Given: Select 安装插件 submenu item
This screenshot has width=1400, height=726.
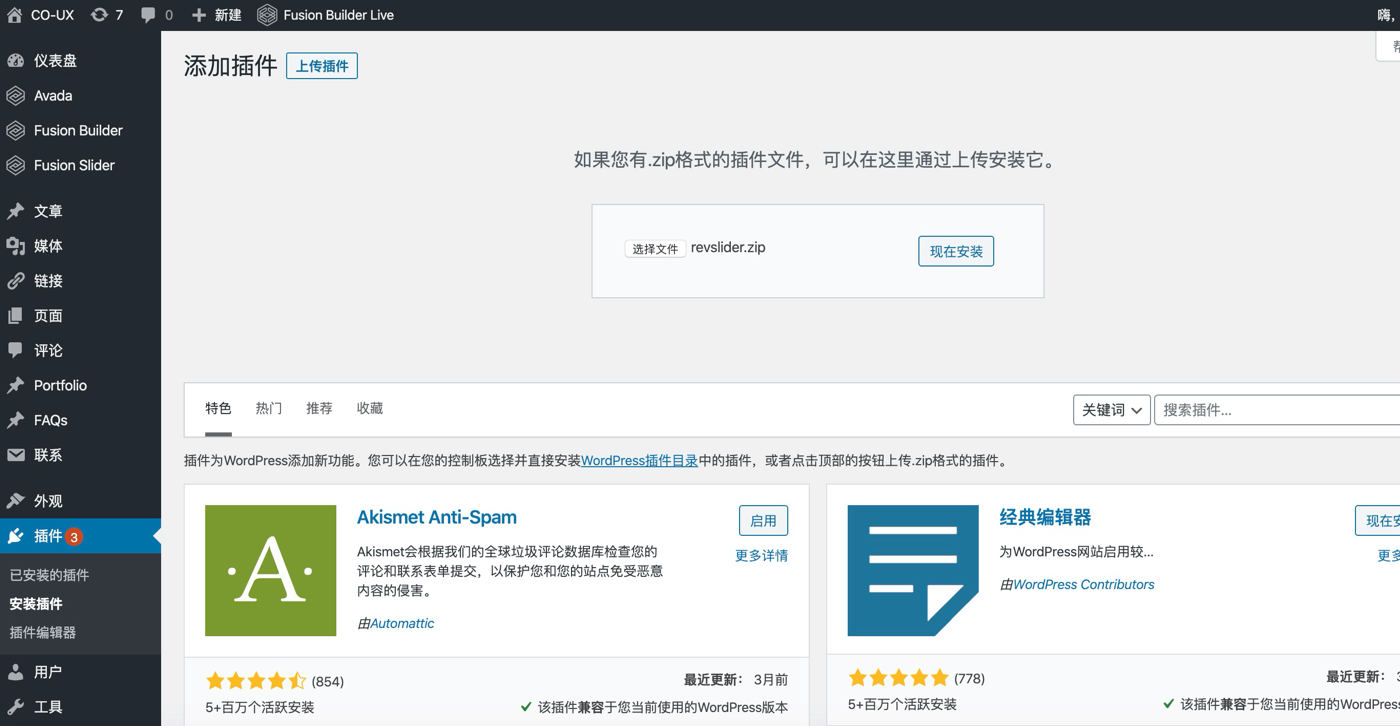Looking at the screenshot, I should coord(36,604).
